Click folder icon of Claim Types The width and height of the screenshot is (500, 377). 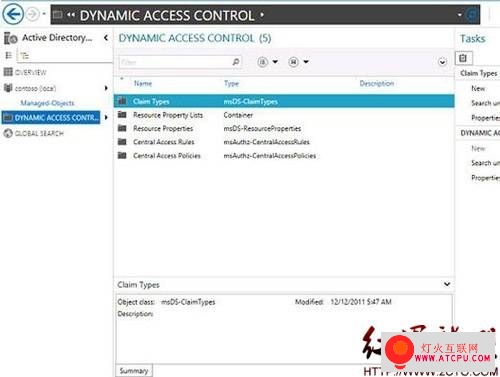pyautogui.click(x=122, y=100)
